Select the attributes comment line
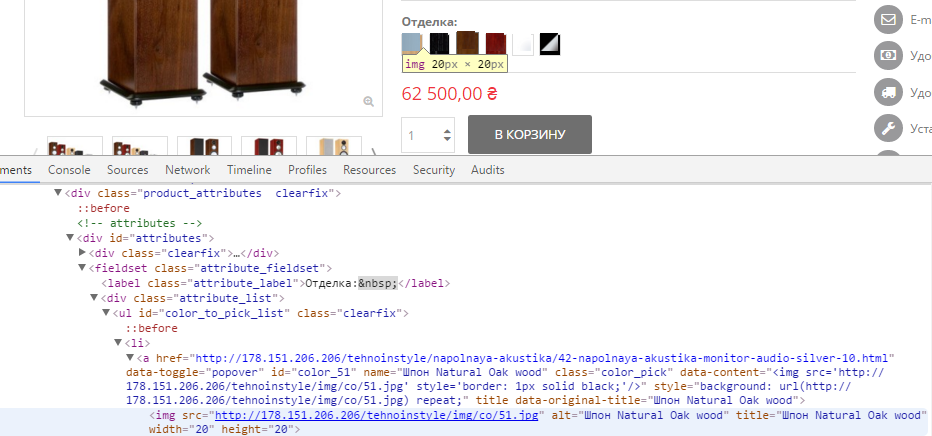Image resolution: width=932 pixels, height=436 pixels. click(x=140, y=223)
